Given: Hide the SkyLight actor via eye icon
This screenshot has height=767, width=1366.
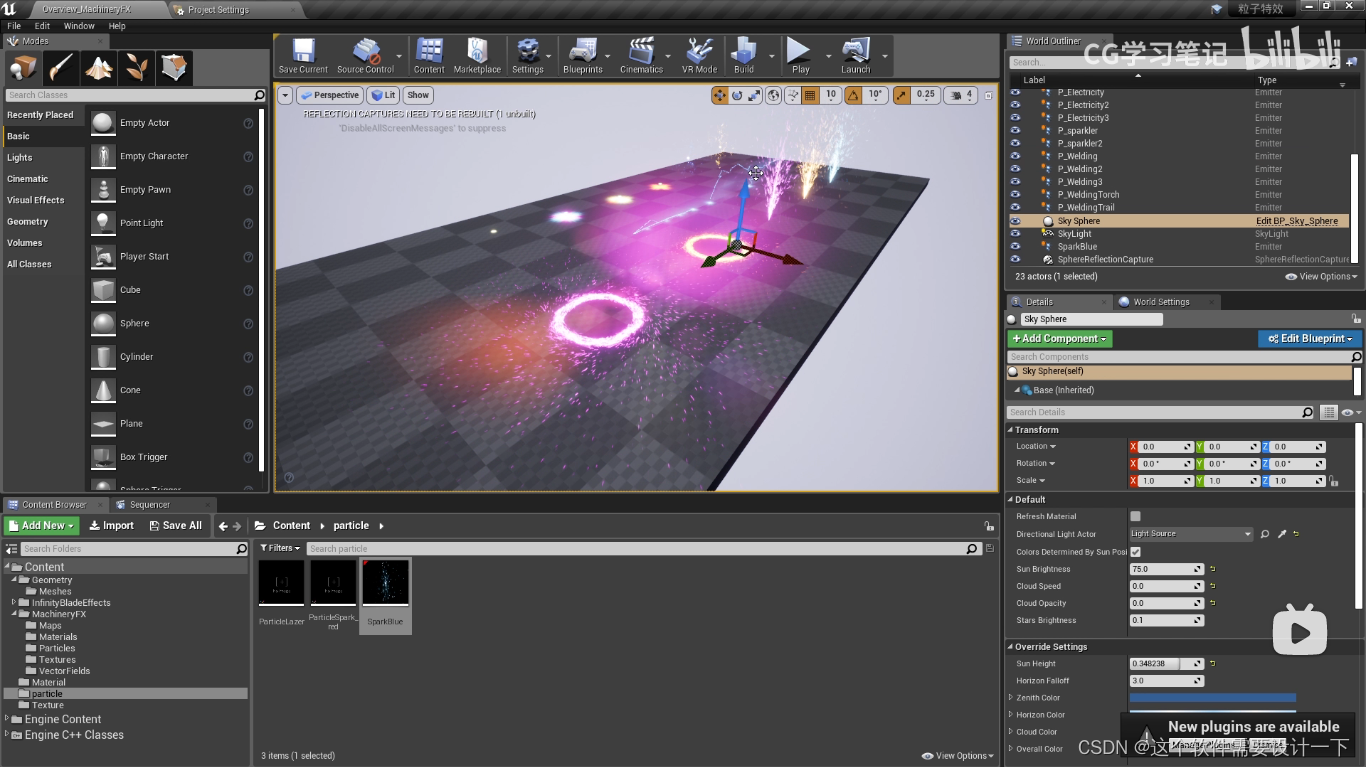Looking at the screenshot, I should [x=1015, y=234].
